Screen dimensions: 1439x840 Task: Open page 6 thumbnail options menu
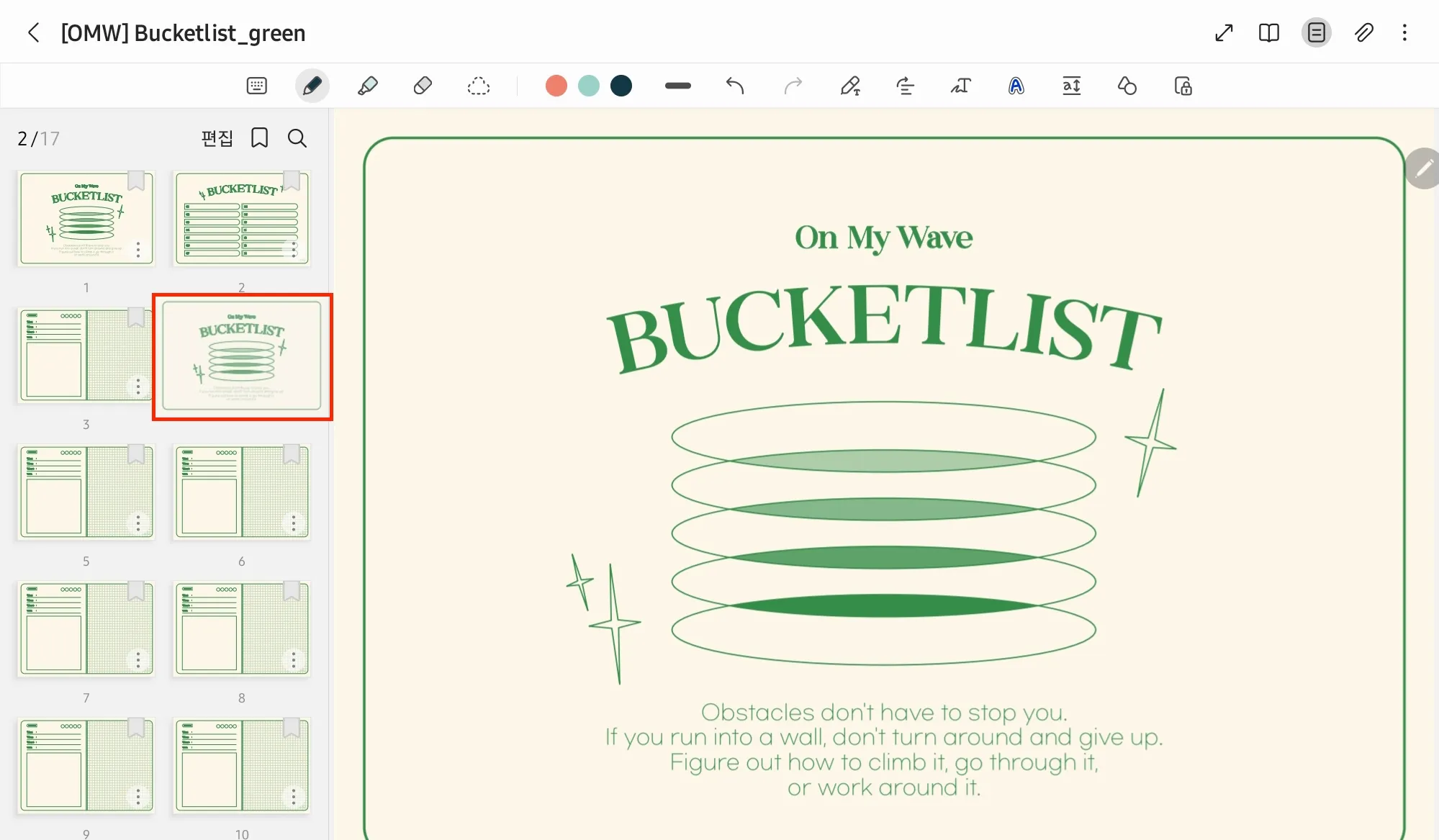(x=293, y=523)
